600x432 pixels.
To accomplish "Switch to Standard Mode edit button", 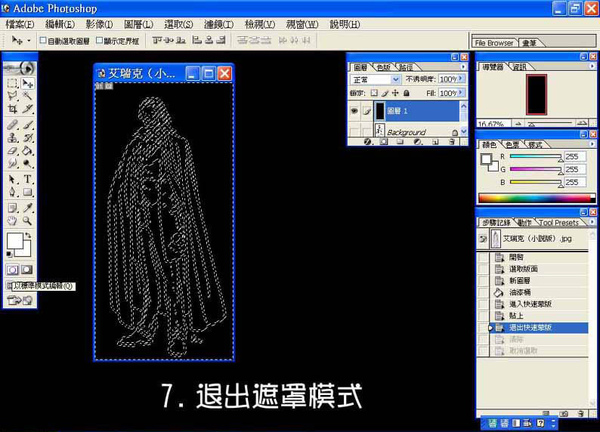I will point(13,270).
